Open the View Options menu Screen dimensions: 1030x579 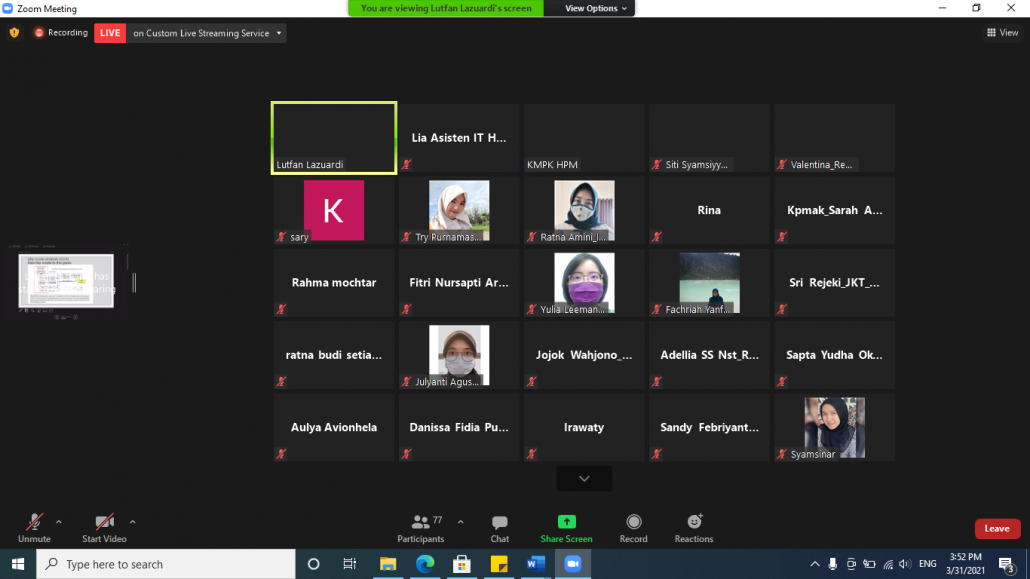pyautogui.click(x=597, y=8)
